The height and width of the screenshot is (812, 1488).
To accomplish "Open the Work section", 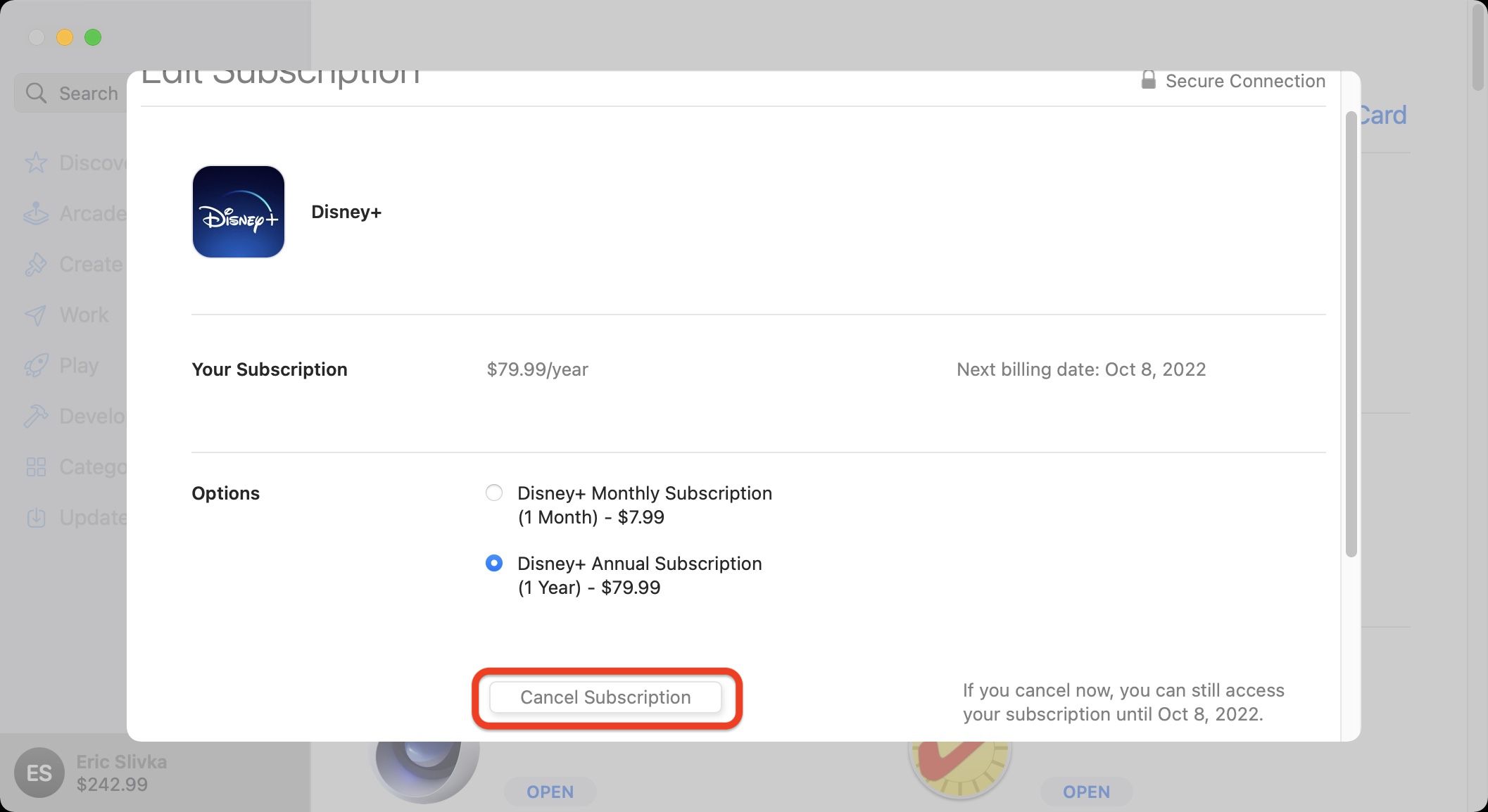I will click(77, 315).
